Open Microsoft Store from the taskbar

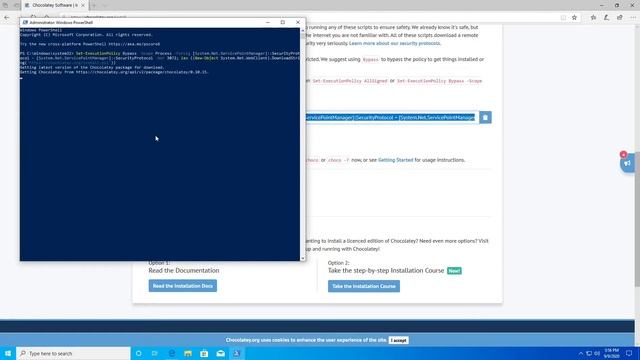pyautogui.click(x=204, y=353)
